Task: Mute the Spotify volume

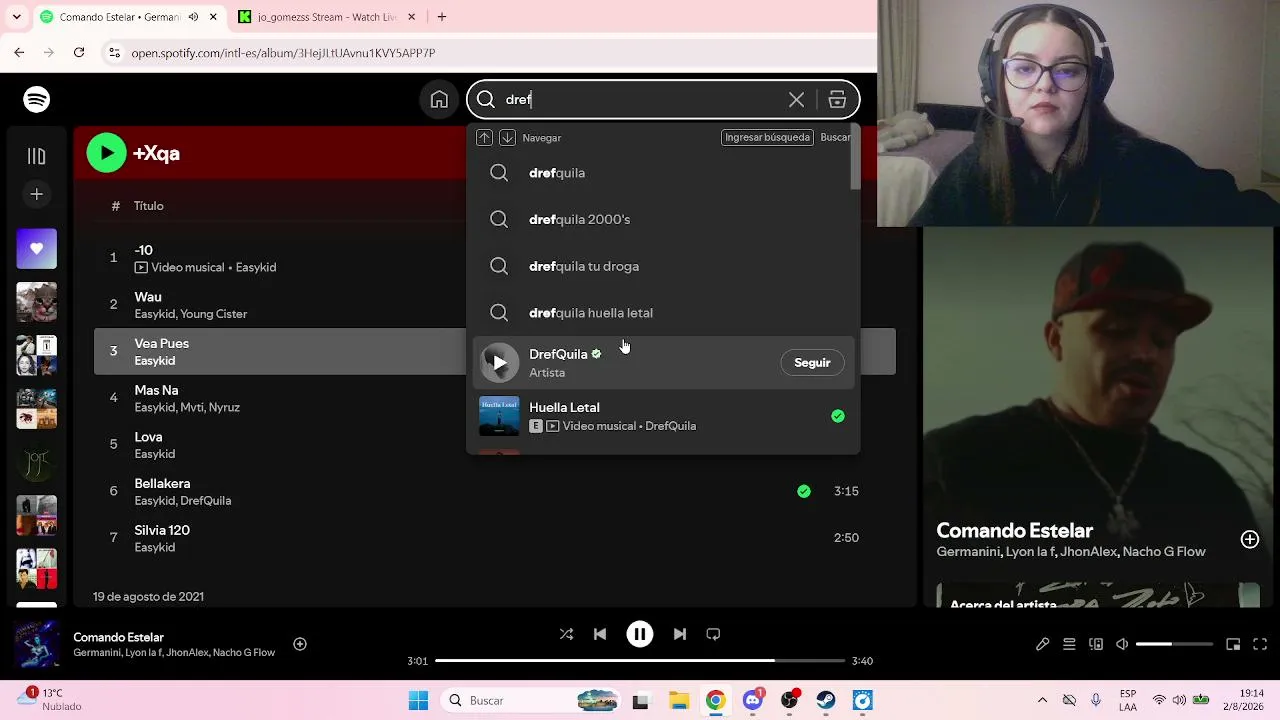Action: pos(1122,645)
